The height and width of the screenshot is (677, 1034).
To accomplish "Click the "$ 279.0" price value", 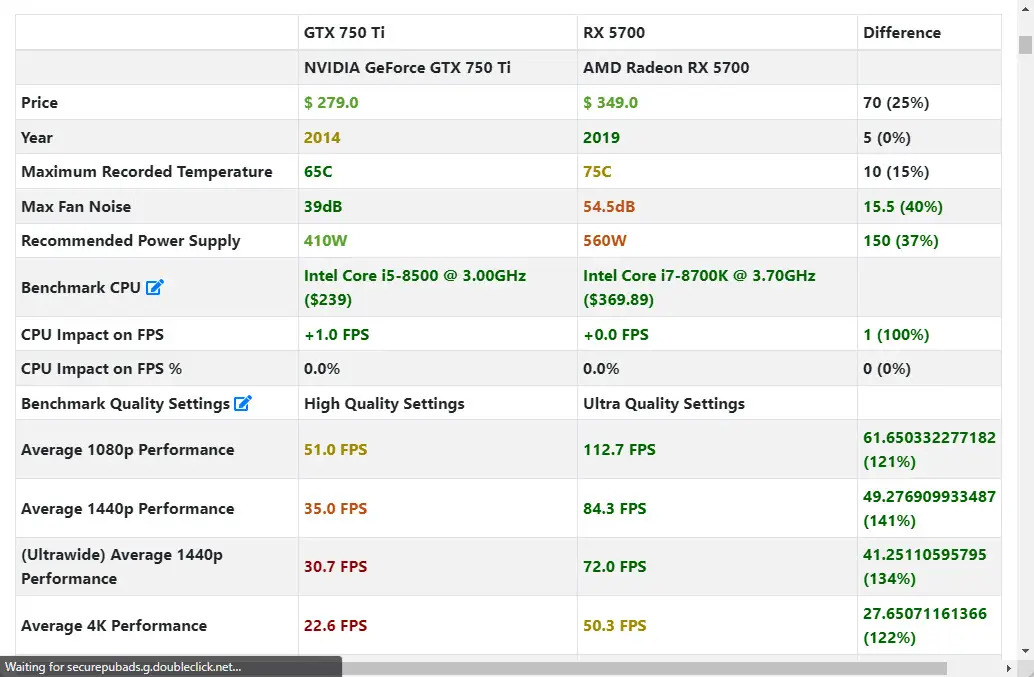I will click(331, 102).
